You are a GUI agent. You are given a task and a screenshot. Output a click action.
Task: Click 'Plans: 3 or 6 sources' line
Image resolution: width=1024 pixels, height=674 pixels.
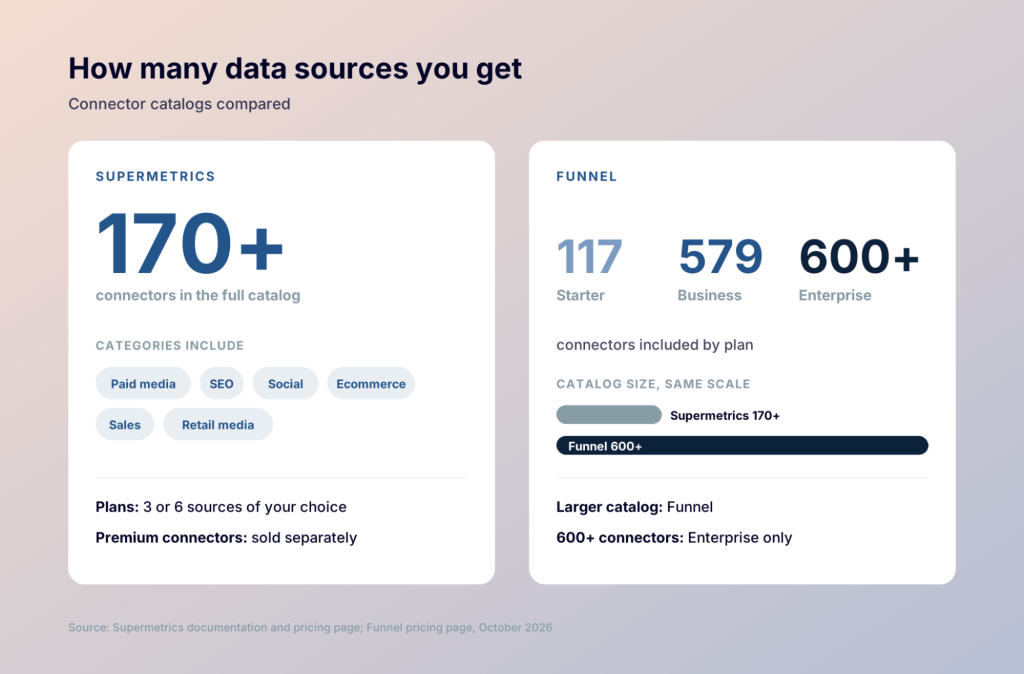pos(221,507)
